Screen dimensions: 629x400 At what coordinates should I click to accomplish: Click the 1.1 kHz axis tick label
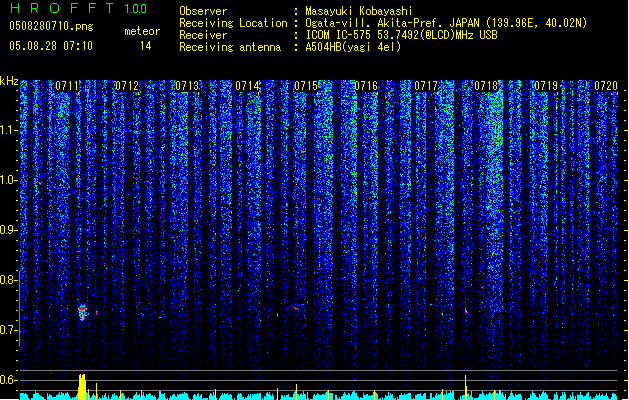pyautogui.click(x=9, y=130)
